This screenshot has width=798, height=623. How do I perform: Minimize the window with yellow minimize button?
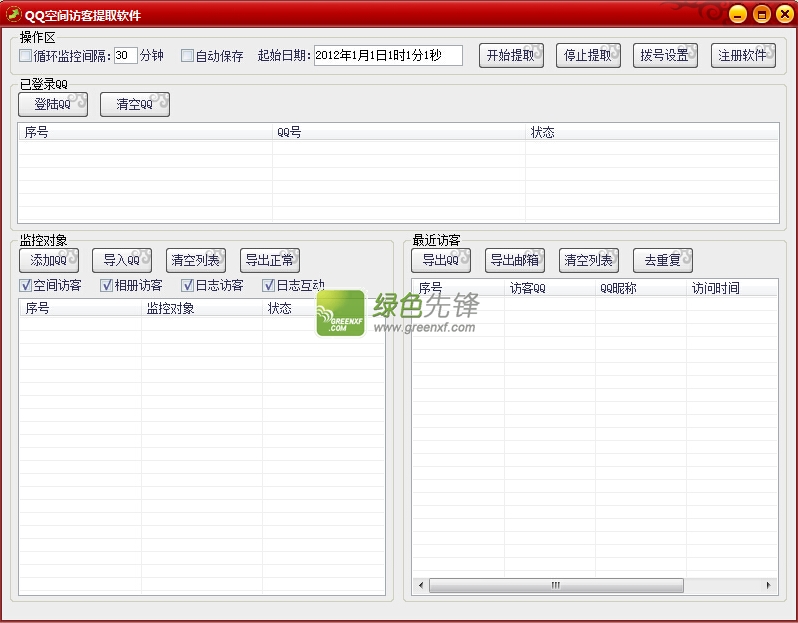pyautogui.click(x=737, y=14)
